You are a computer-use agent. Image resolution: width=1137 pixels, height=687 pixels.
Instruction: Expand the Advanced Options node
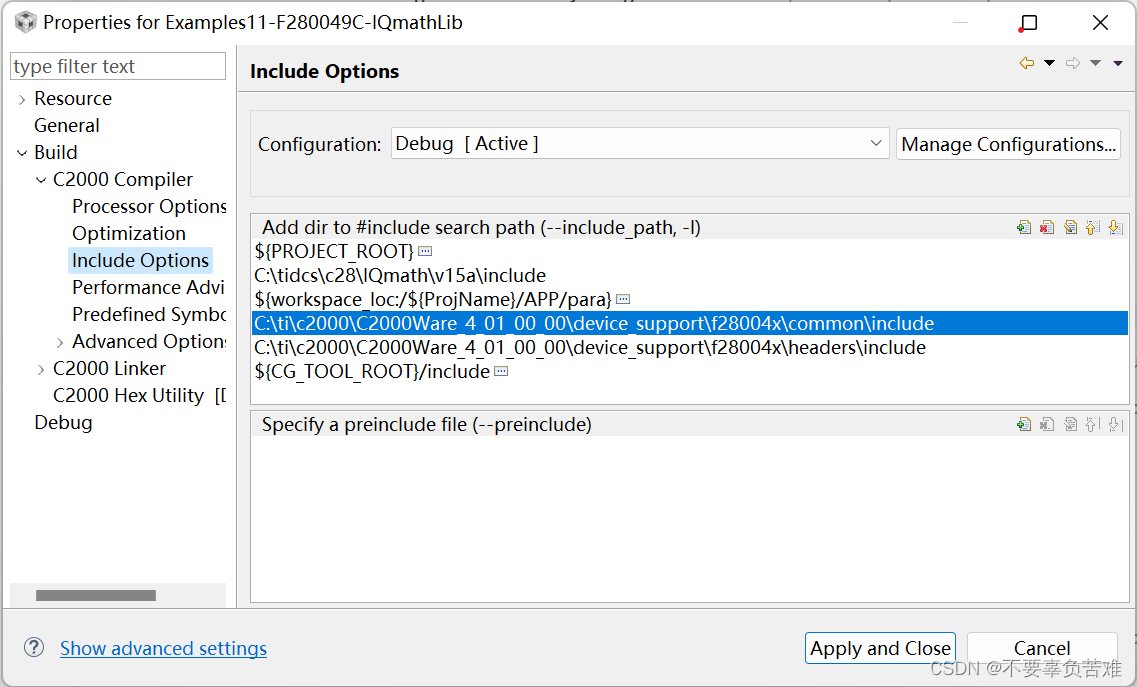coord(60,342)
